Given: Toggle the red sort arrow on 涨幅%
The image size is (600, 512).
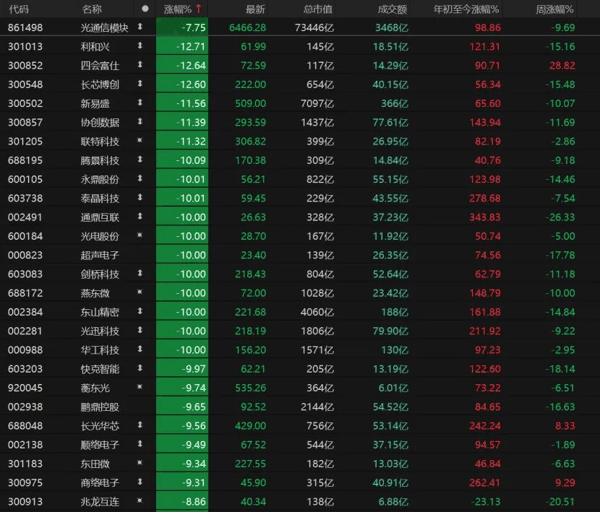Looking at the screenshot, I should (199, 8).
